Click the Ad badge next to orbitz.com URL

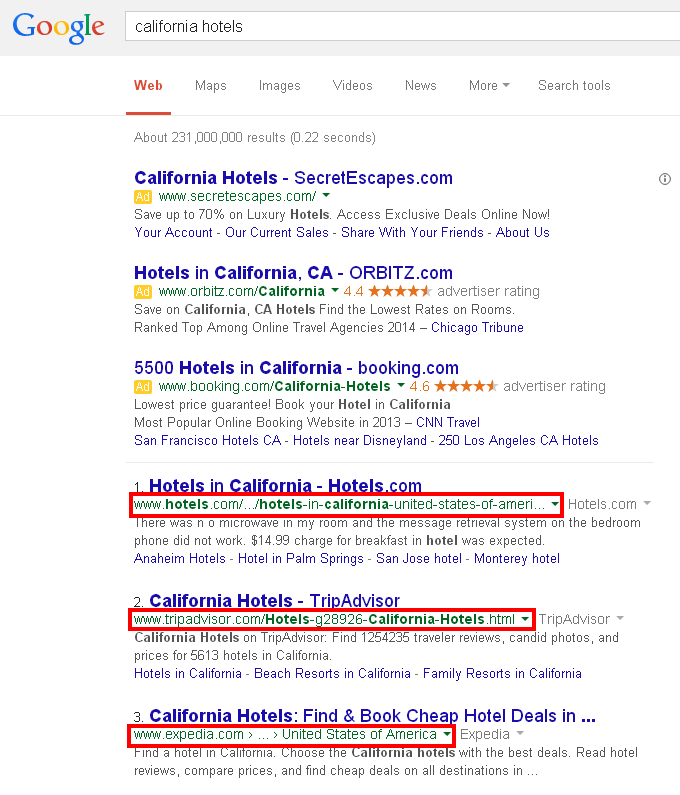coord(142,292)
